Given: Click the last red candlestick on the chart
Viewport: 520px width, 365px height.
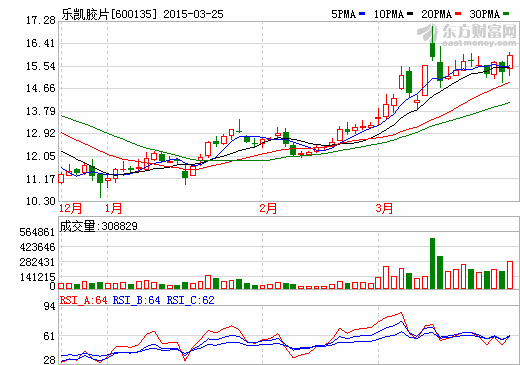Looking at the screenshot, I should [510, 62].
